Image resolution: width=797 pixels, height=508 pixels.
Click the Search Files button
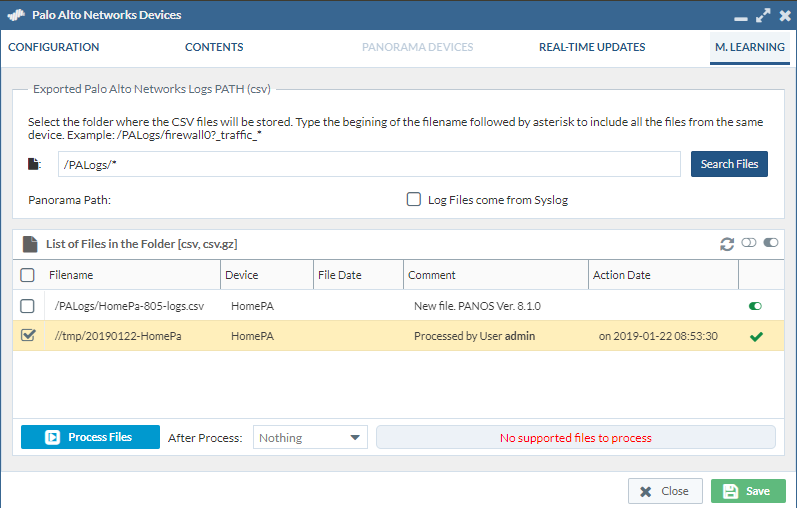(729, 164)
